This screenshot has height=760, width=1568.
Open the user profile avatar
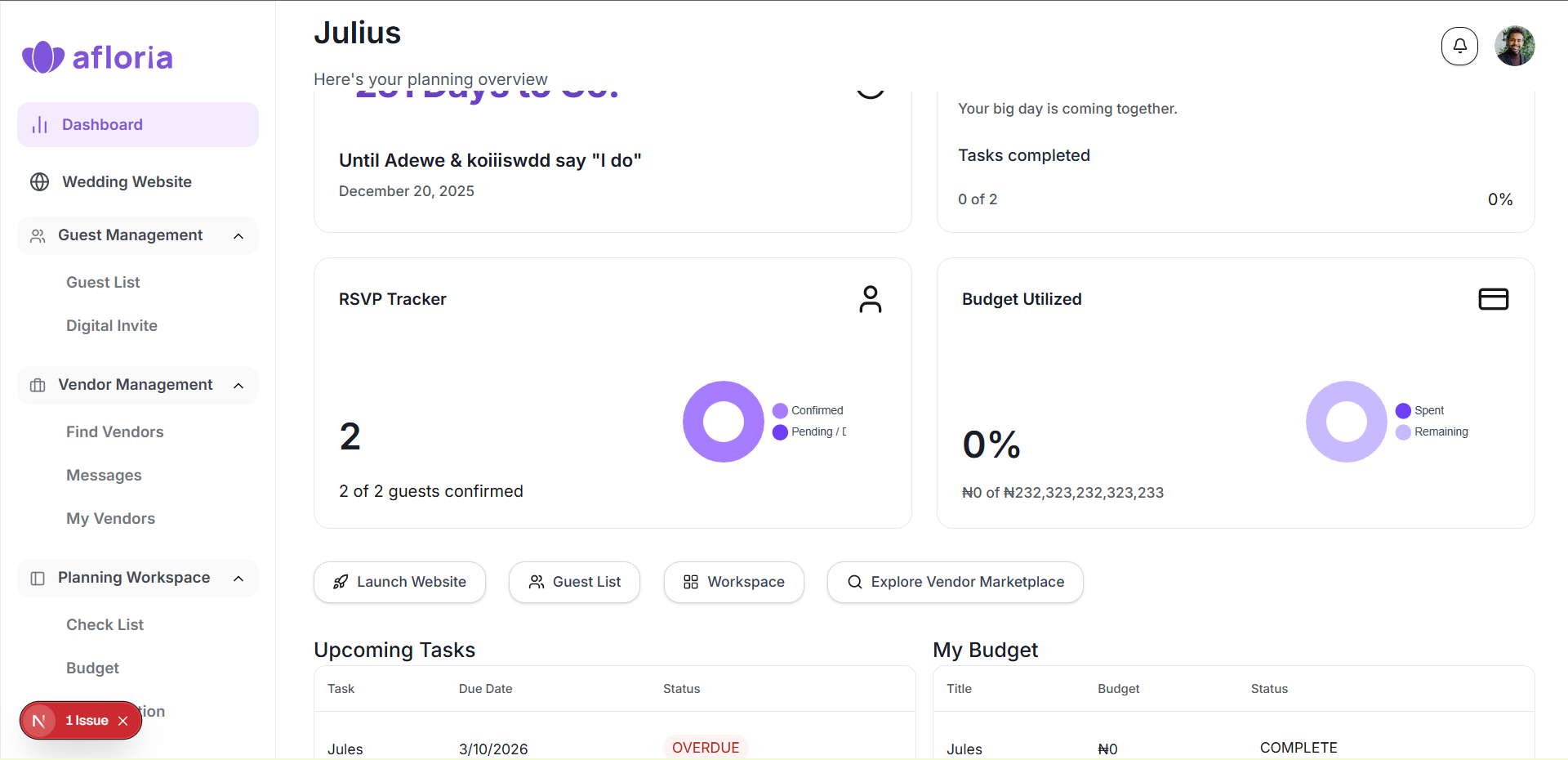pyautogui.click(x=1515, y=46)
